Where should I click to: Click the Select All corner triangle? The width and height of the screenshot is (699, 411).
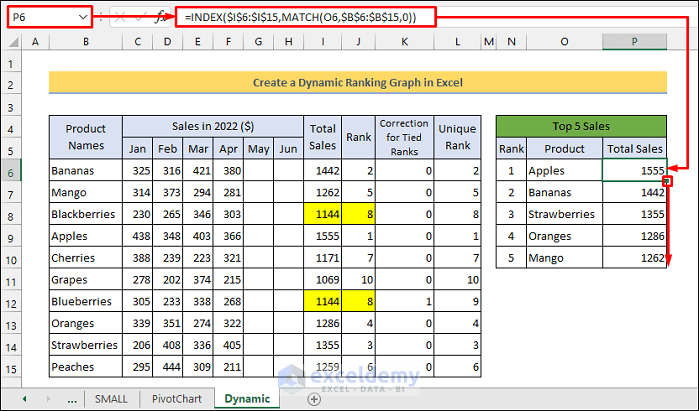tap(13, 42)
